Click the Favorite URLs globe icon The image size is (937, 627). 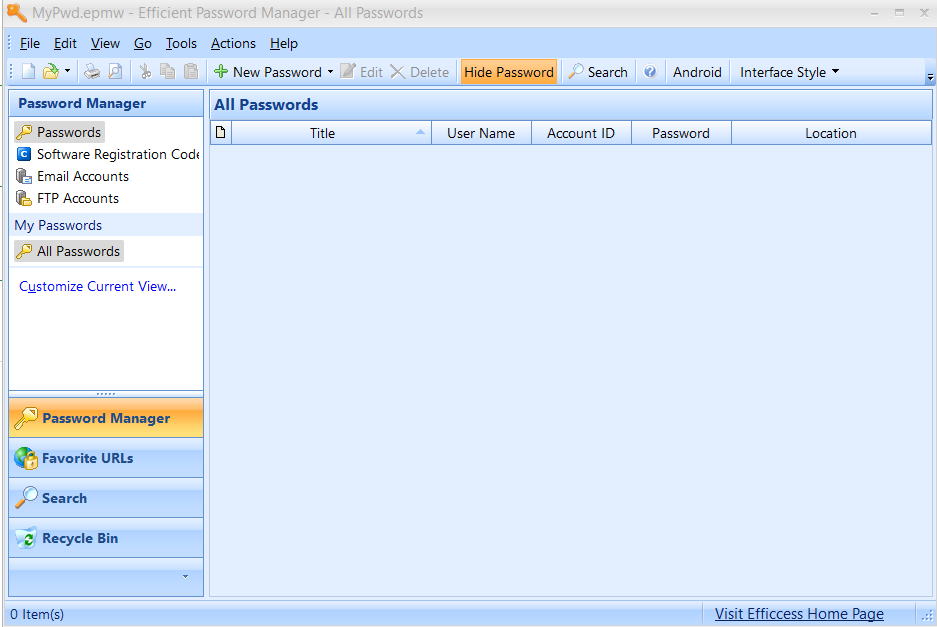pyautogui.click(x=26, y=458)
